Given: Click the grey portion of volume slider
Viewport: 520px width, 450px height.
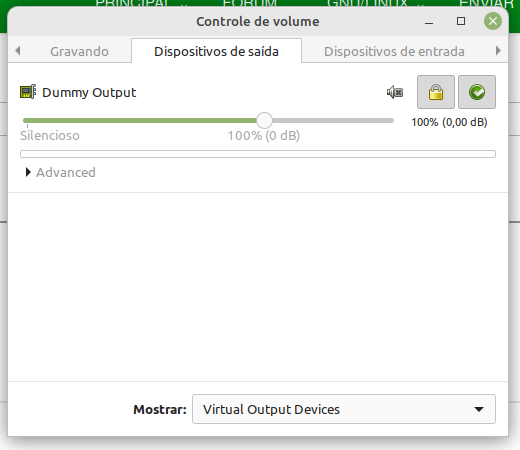Looking at the screenshot, I should pos(333,120).
